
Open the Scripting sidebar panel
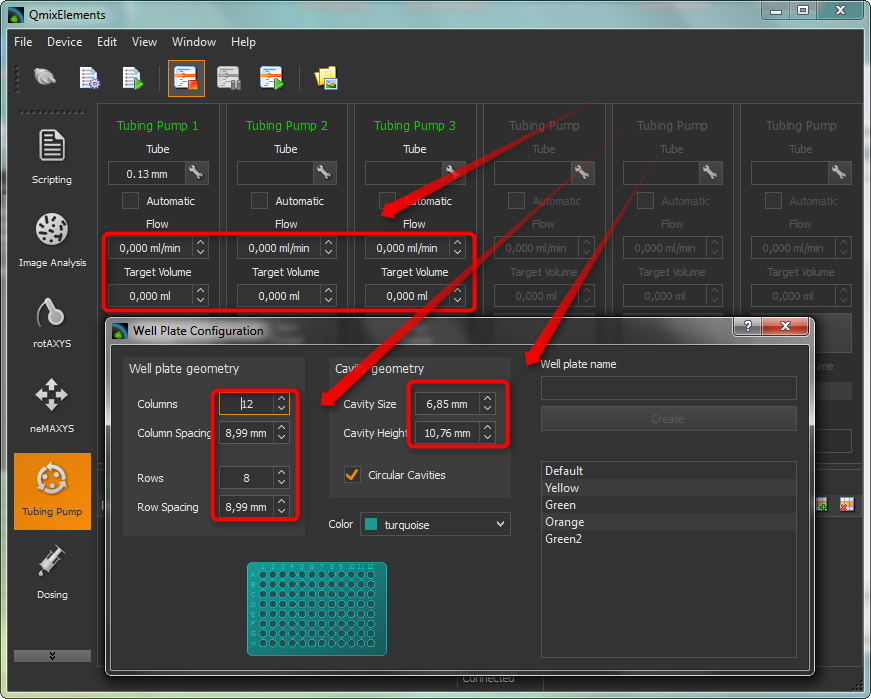(52, 155)
